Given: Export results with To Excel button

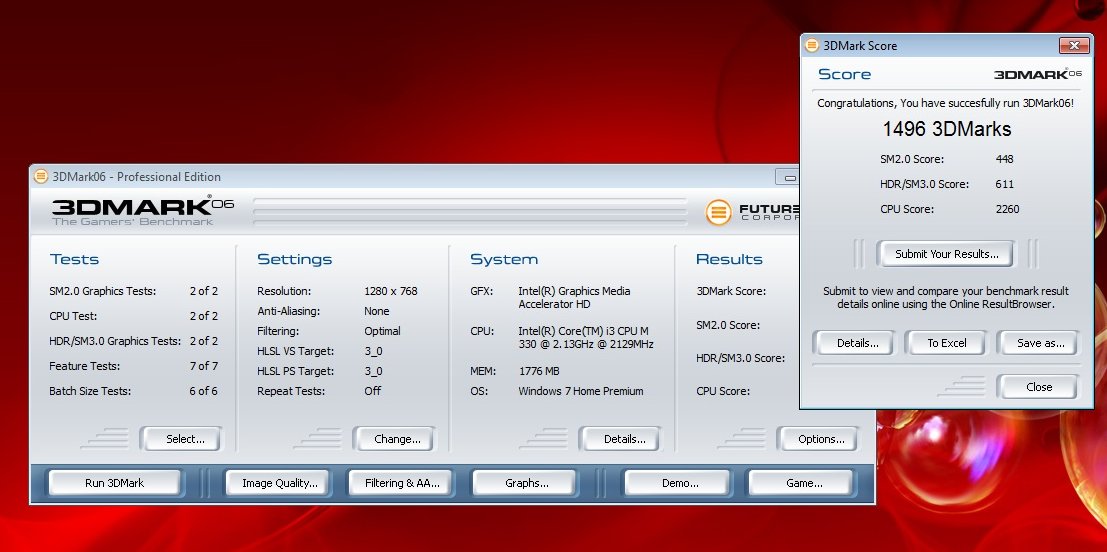Looking at the screenshot, I should coord(946,342).
